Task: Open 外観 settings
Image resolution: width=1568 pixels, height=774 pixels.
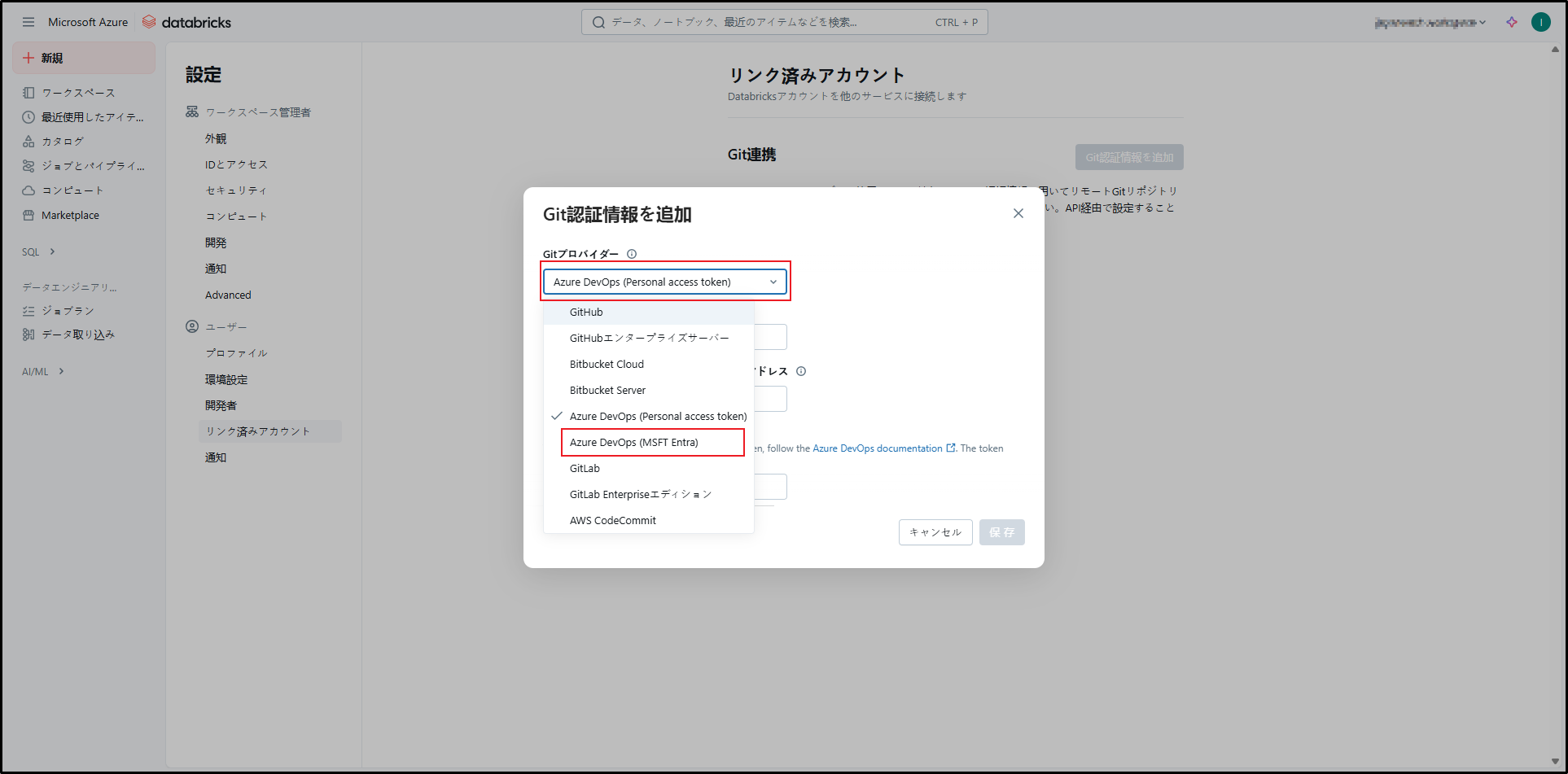Action: (x=216, y=138)
